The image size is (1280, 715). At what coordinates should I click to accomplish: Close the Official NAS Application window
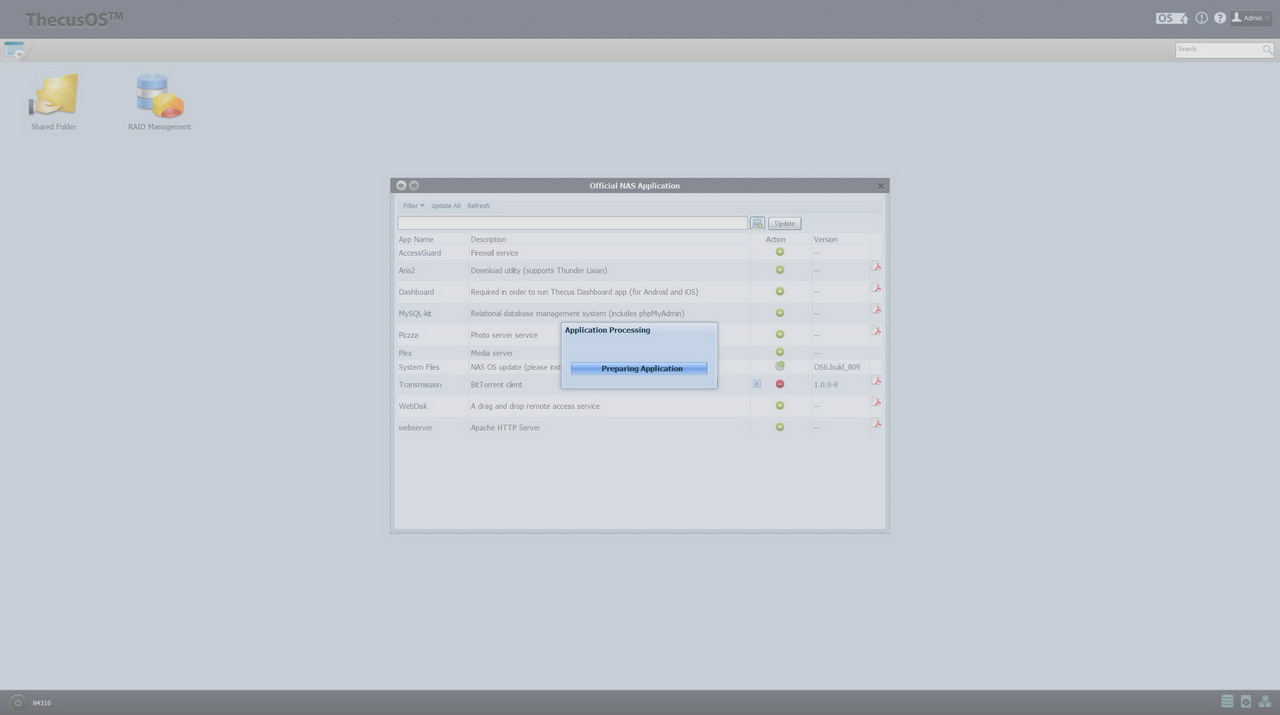point(880,185)
